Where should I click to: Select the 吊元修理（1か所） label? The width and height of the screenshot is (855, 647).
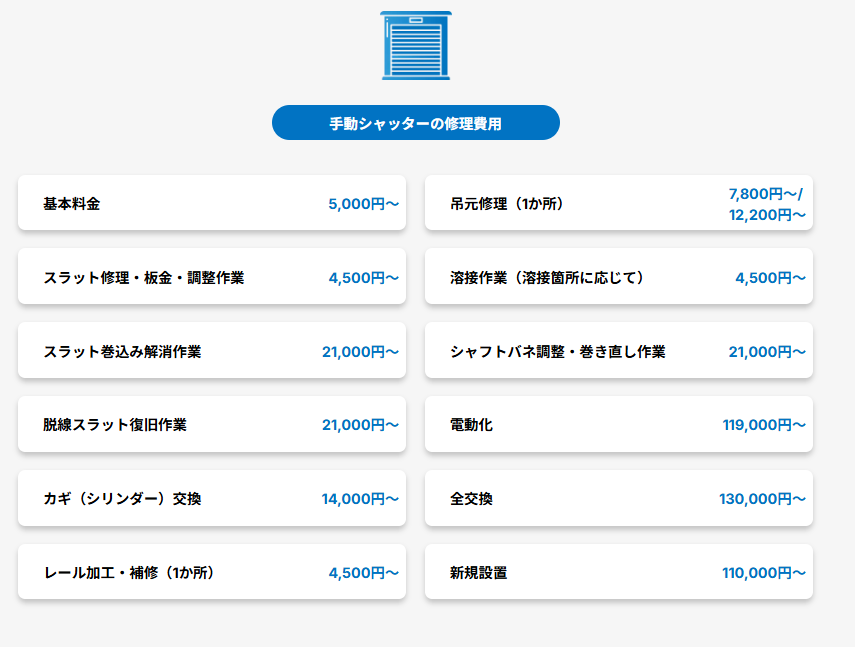click(507, 204)
